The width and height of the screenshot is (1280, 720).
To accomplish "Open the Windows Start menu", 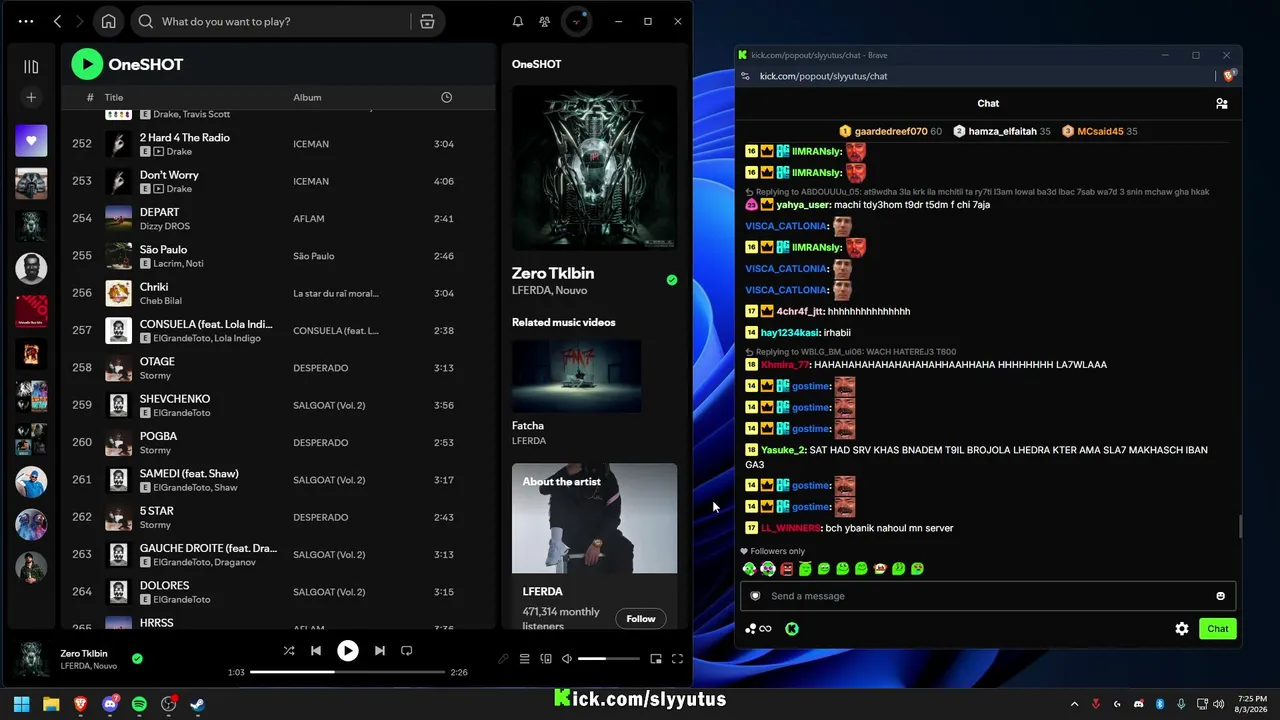I will point(21,704).
